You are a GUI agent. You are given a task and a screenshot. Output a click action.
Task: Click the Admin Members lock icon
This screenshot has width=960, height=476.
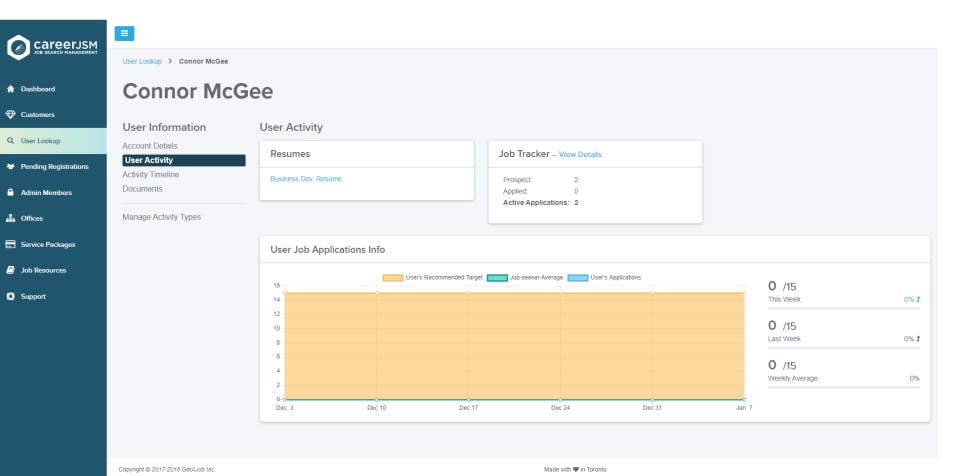pos(10,193)
